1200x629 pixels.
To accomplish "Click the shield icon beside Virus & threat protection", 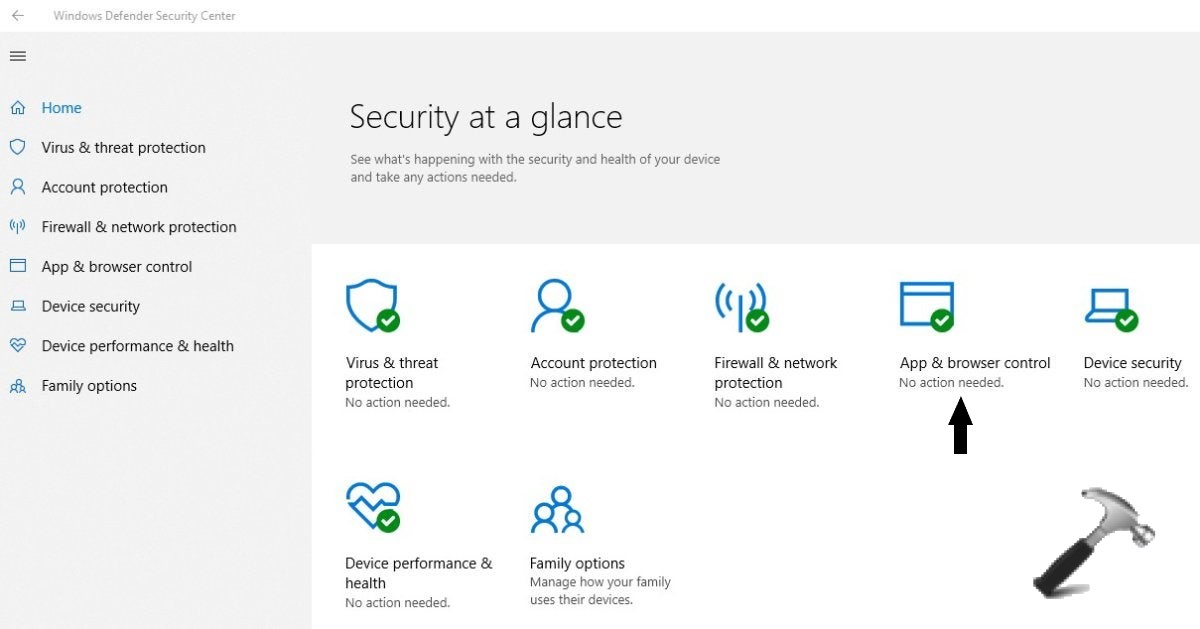I will point(18,147).
